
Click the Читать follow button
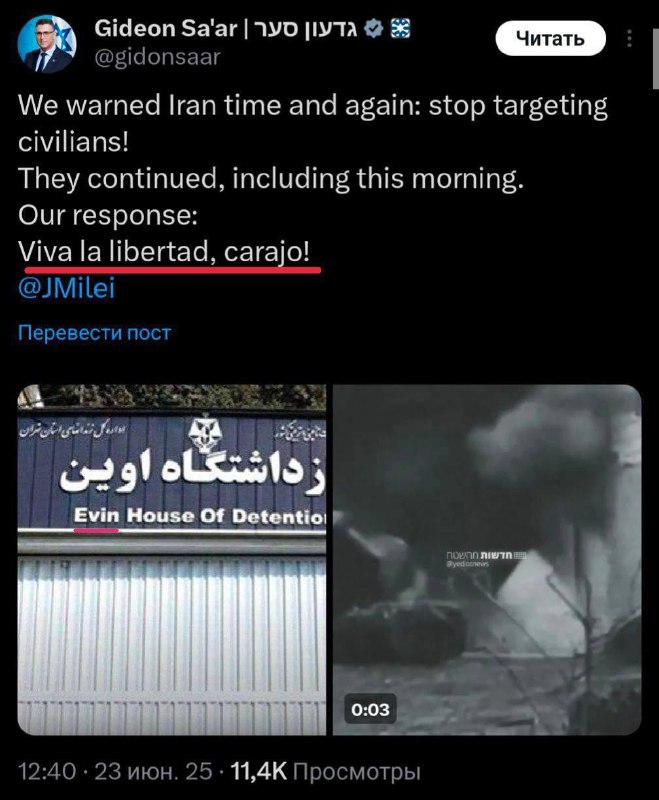550,38
